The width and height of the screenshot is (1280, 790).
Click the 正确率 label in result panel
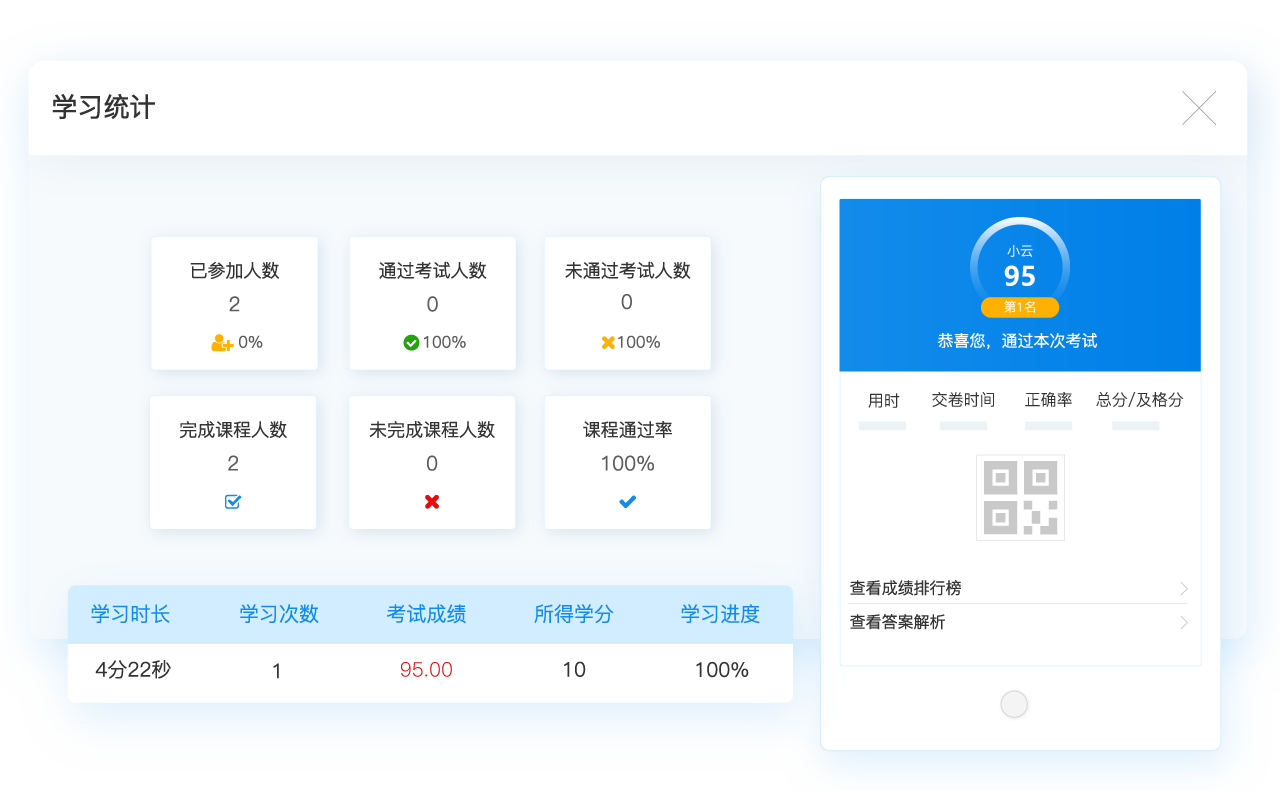pyautogui.click(x=1048, y=400)
